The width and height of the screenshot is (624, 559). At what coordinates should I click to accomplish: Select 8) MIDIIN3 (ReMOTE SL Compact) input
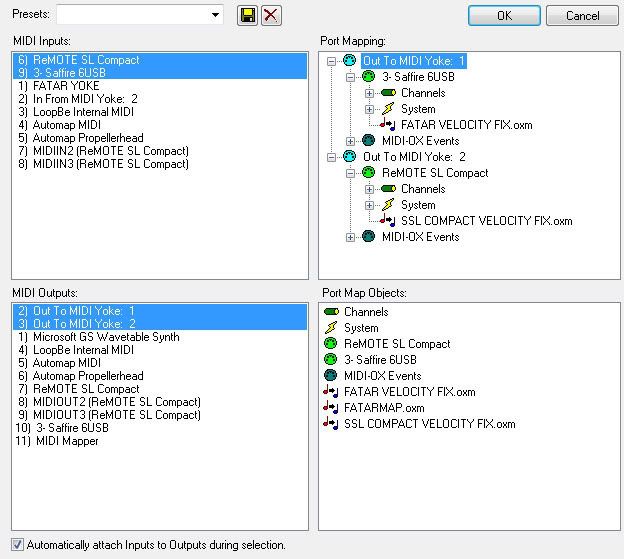point(160,164)
